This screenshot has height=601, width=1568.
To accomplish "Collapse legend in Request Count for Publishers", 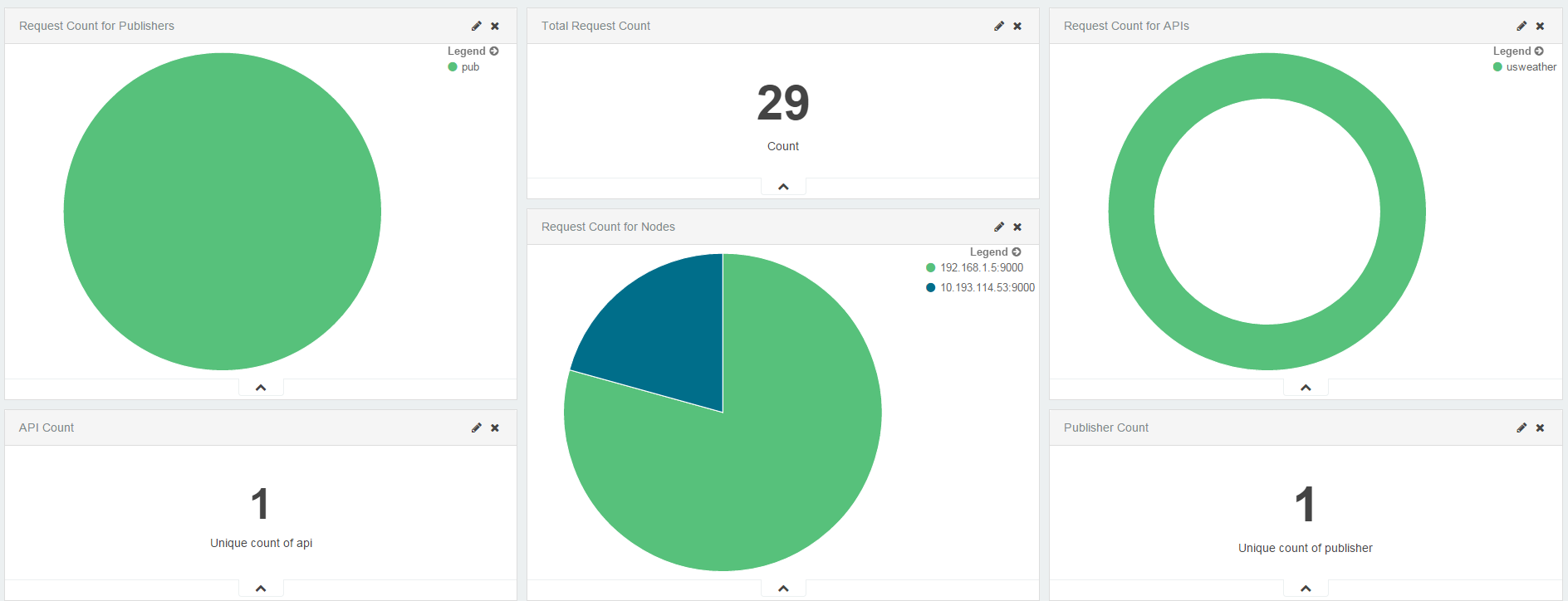I will (x=494, y=51).
